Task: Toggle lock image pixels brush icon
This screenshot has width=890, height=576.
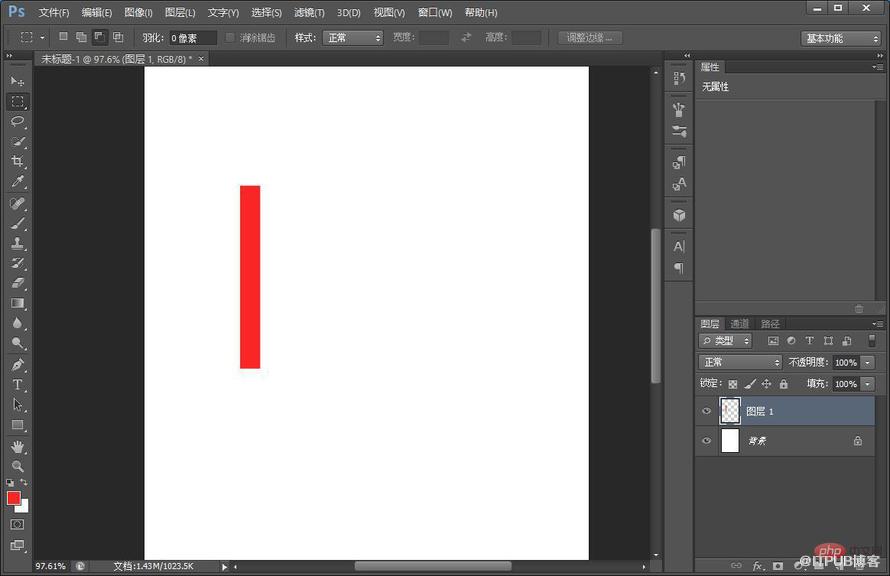Action: tap(750, 384)
